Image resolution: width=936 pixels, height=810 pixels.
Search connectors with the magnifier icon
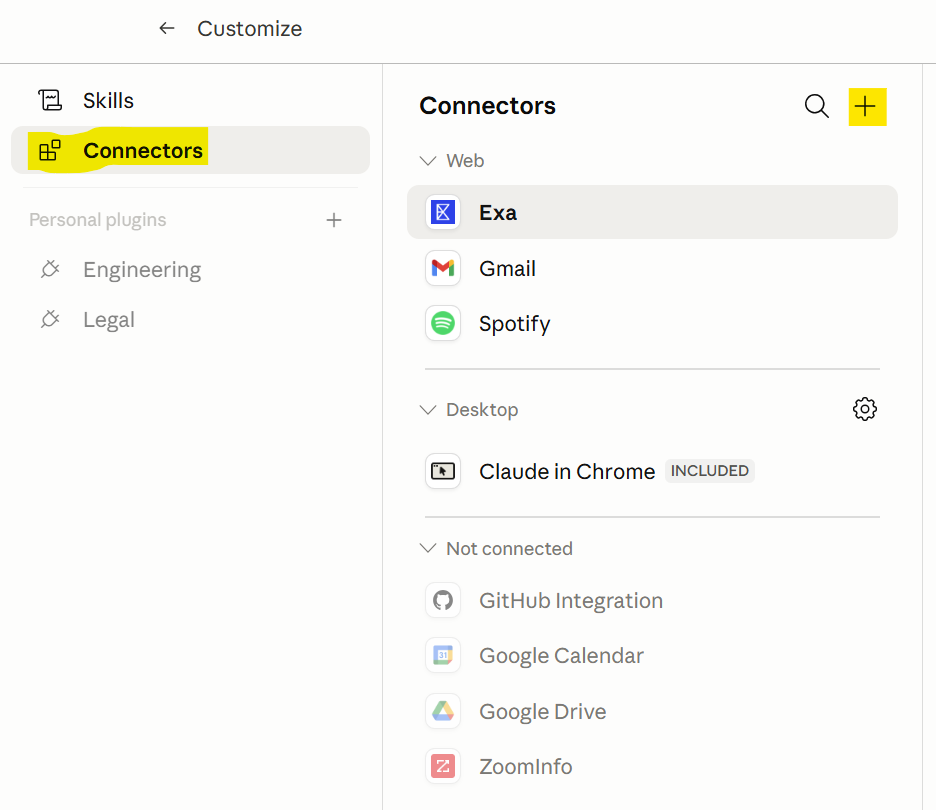[817, 106]
